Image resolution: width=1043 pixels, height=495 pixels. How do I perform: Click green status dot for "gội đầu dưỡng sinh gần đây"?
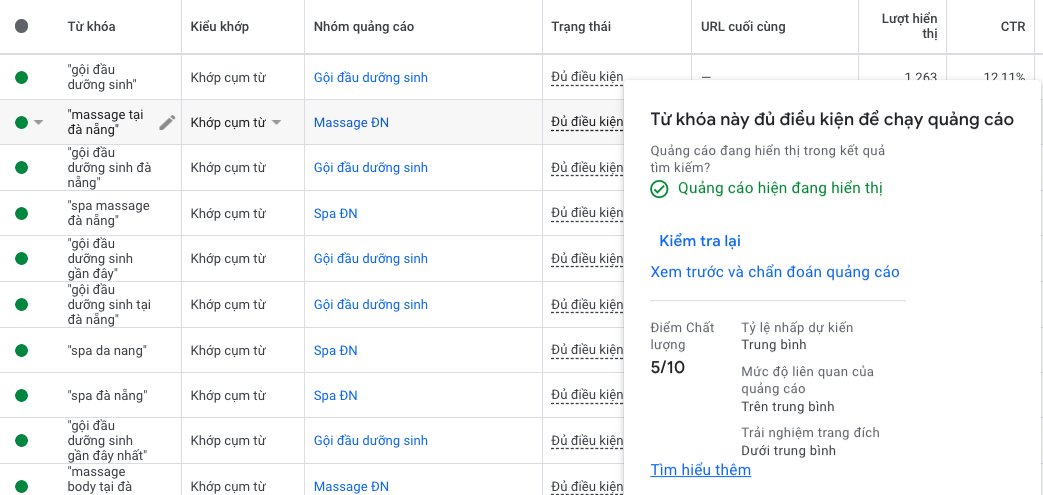click(22, 259)
